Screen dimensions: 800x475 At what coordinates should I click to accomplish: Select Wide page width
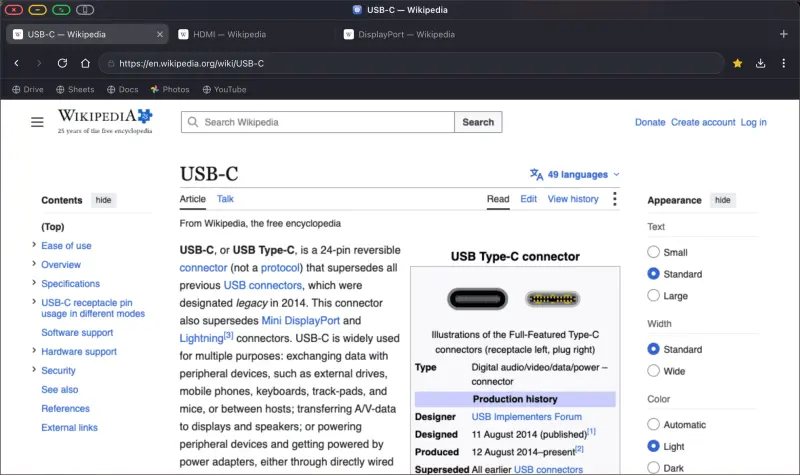tap(653, 371)
